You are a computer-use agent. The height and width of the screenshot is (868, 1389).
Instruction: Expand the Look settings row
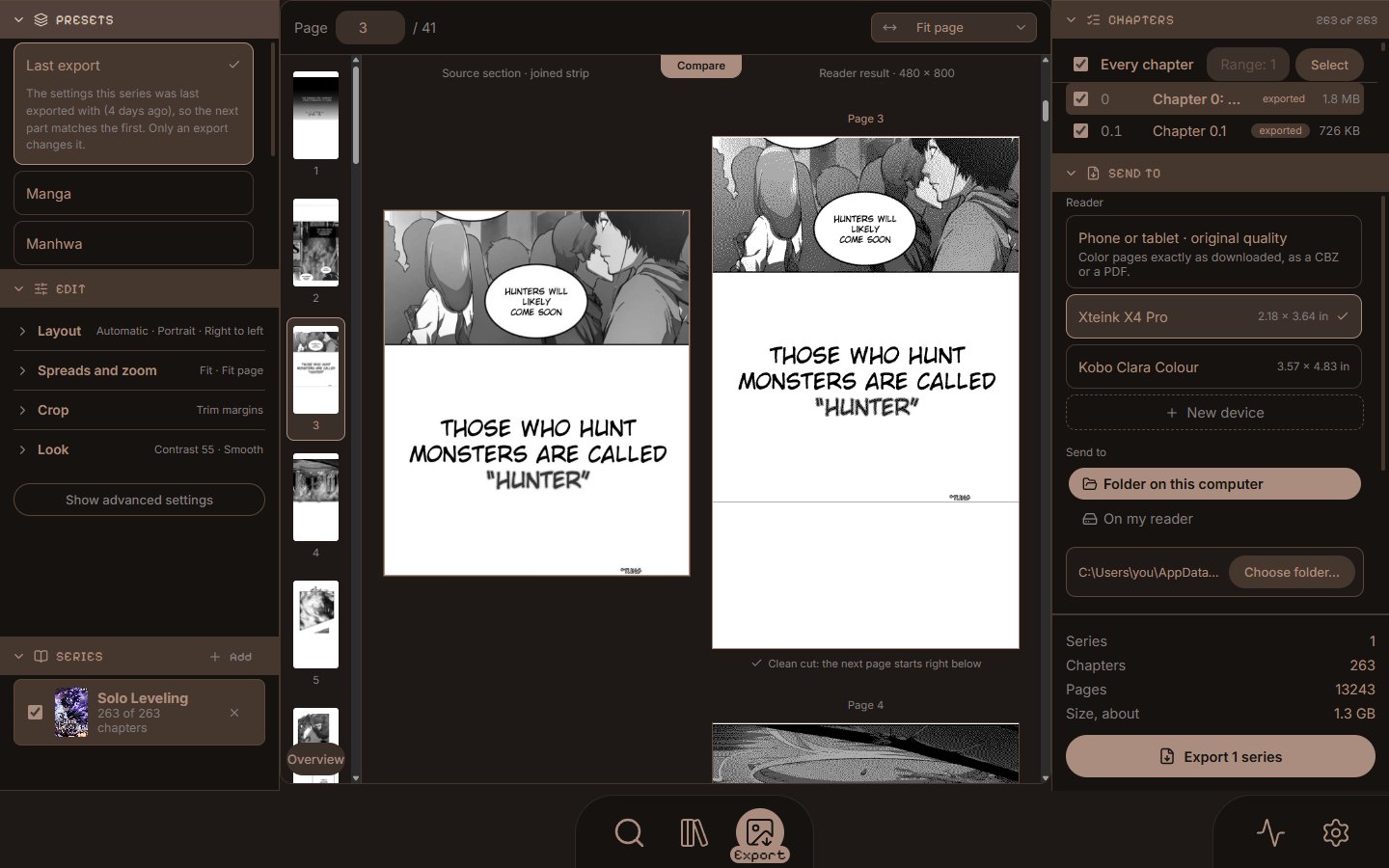[x=139, y=449]
